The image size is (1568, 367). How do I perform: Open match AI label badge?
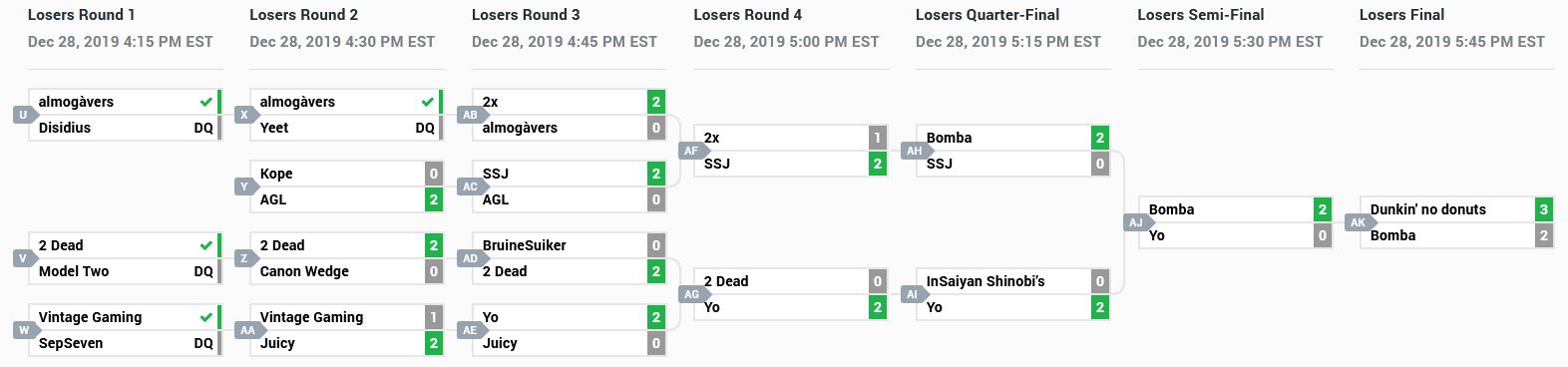pyautogui.click(x=913, y=294)
